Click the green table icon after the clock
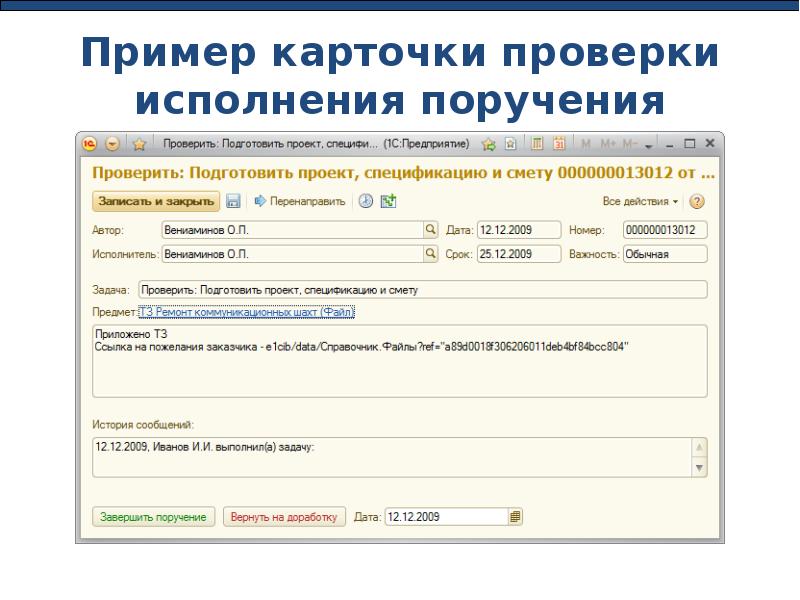The height and width of the screenshot is (600, 800). pos(388,201)
